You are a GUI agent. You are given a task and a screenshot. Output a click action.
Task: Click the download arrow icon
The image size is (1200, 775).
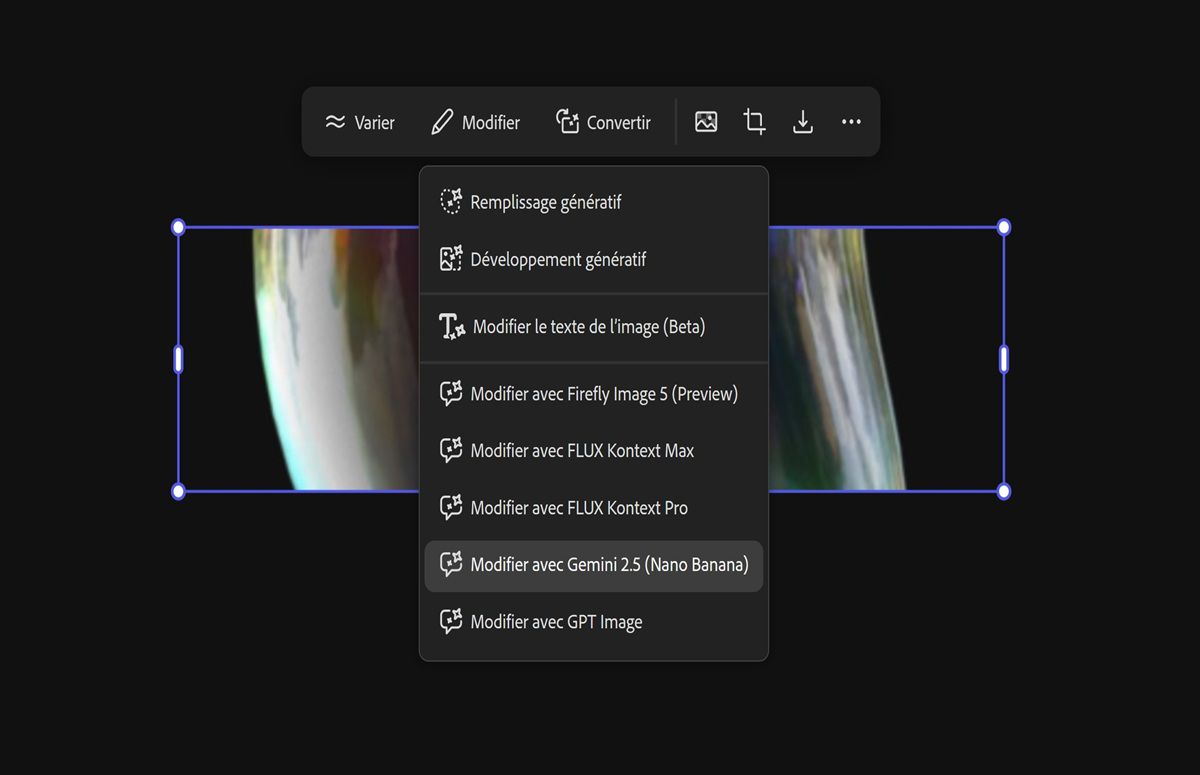[x=802, y=122]
